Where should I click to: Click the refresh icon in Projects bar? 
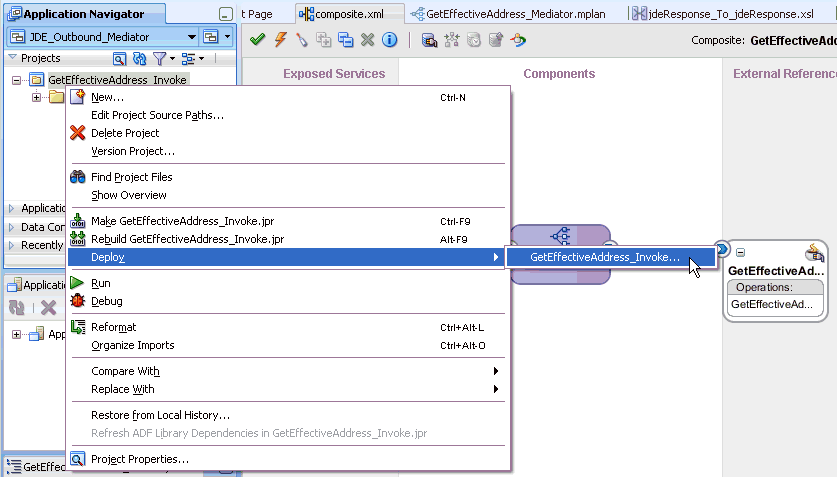[140, 59]
